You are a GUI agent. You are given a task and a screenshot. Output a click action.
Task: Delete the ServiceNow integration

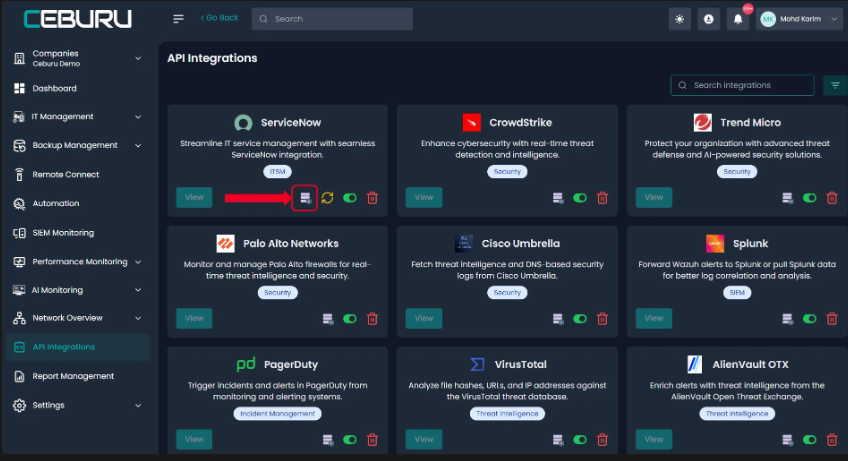click(x=372, y=197)
